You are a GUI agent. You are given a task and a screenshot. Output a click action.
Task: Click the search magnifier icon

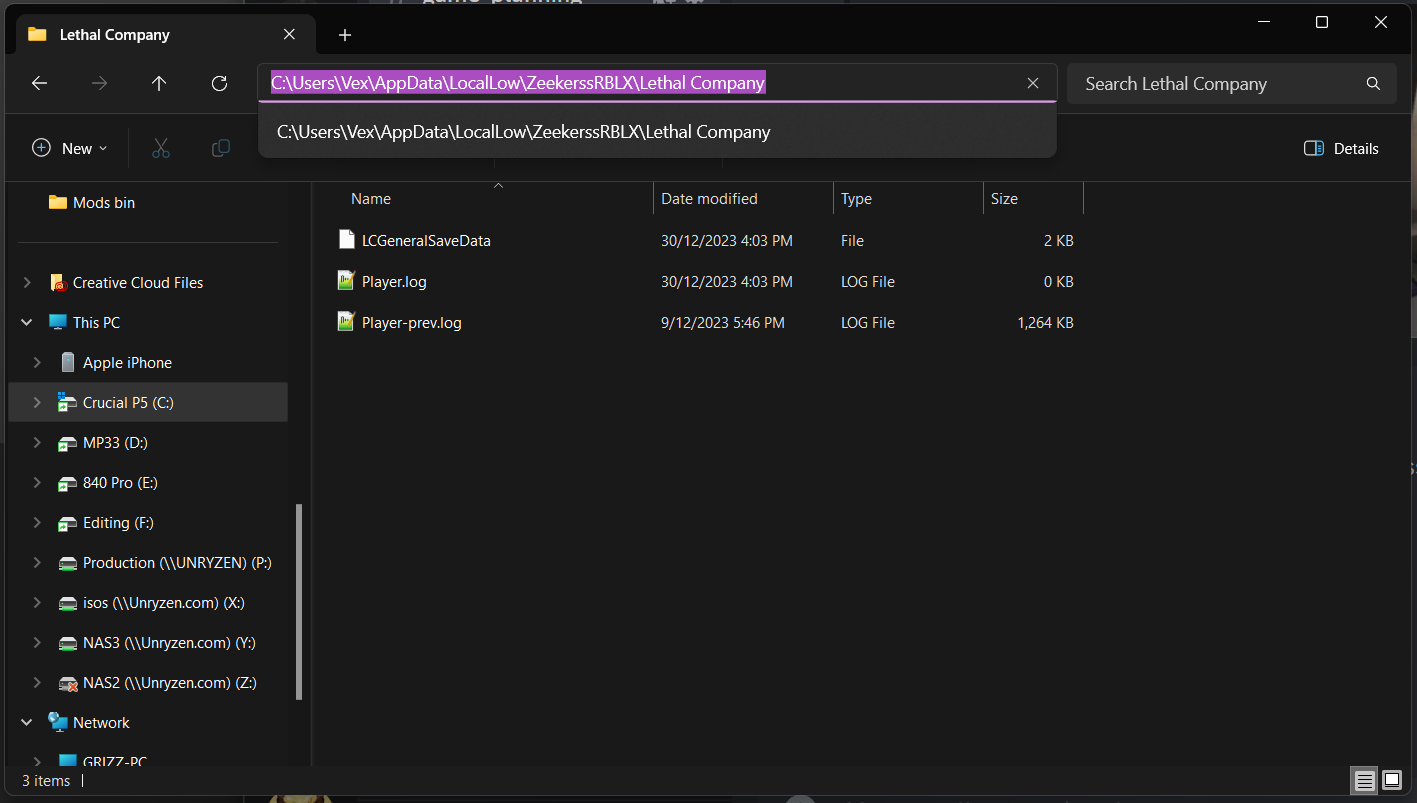(1373, 84)
